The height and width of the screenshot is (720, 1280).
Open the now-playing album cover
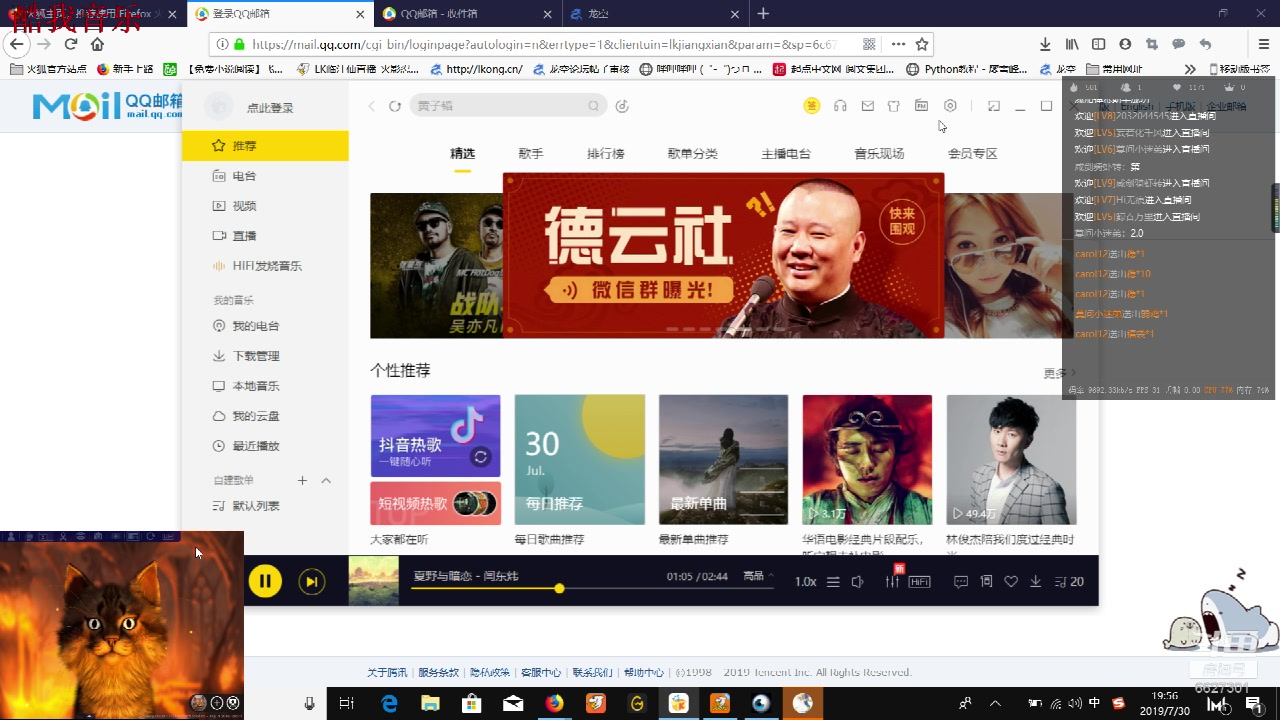[x=373, y=581]
